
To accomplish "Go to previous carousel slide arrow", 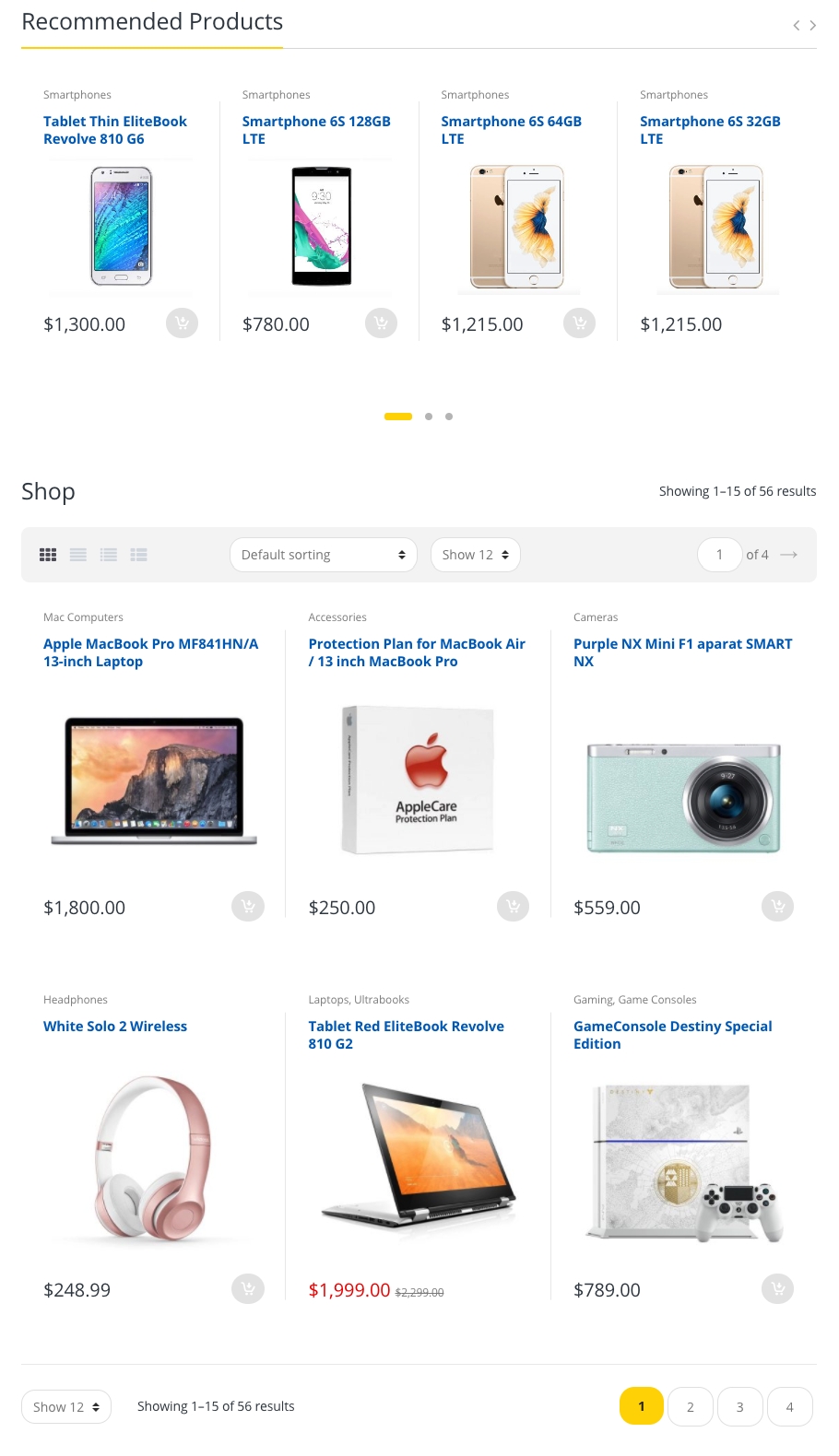I will [x=797, y=25].
